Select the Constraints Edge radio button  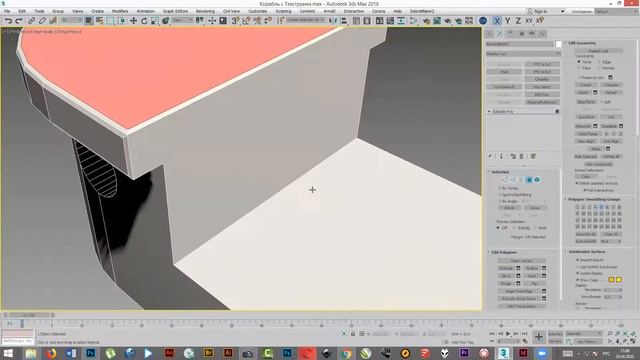[x=600, y=62]
